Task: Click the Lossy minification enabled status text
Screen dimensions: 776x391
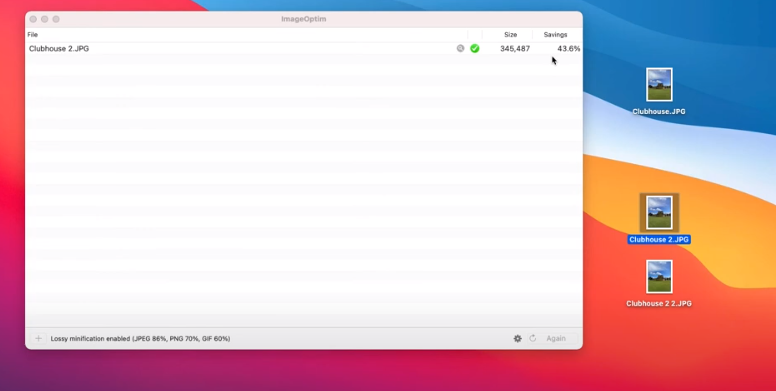Action: tap(140, 339)
